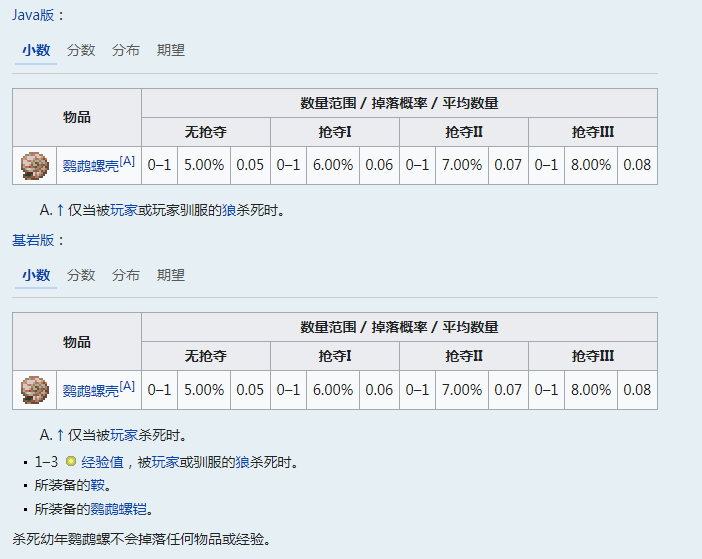Open 玩家 link in Java版 footnote
Image resolution: width=702 pixels, height=559 pixels.
tap(124, 210)
